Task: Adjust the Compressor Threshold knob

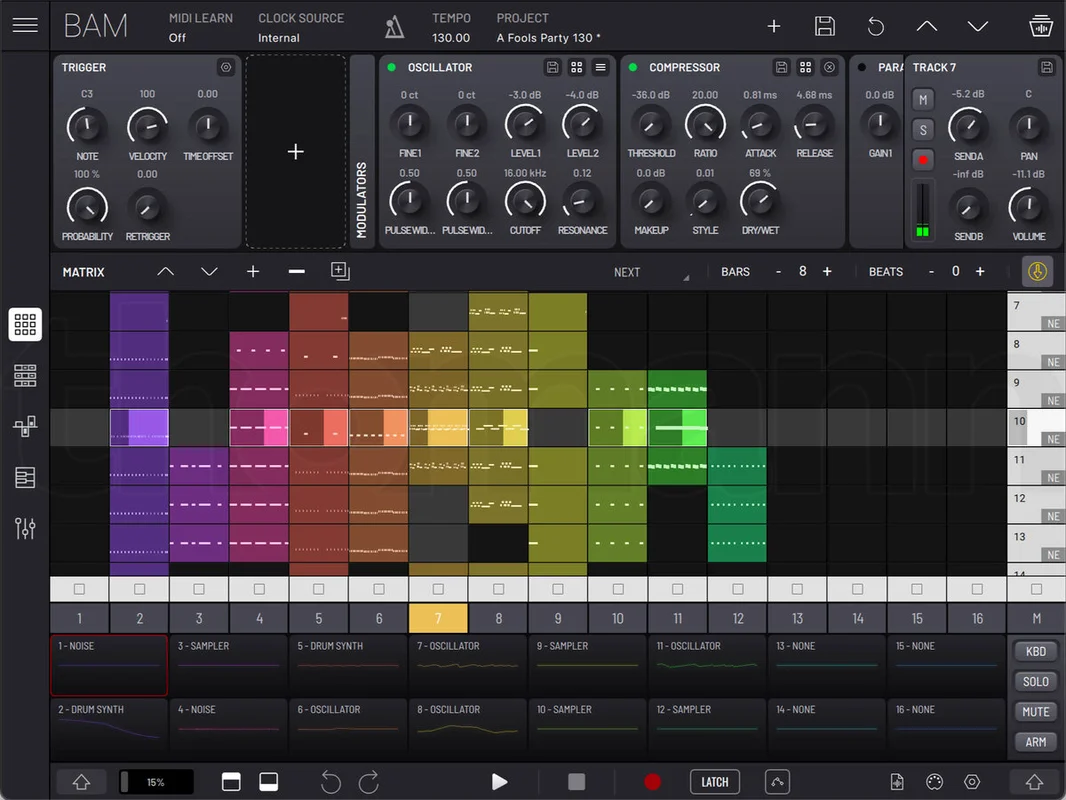Action: pos(651,124)
